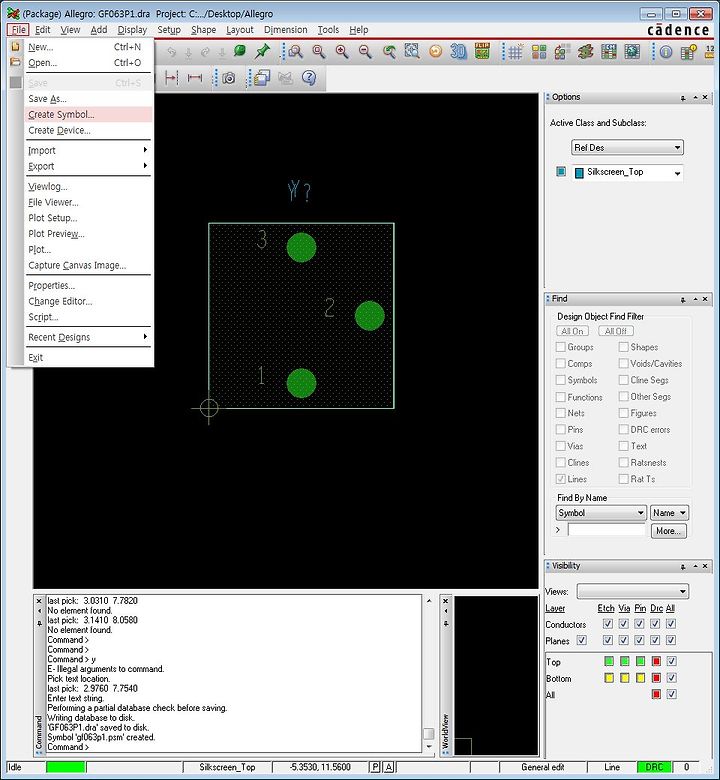Click the camera Capture Canvas icon
The width and height of the screenshot is (720, 780).
pos(228,78)
